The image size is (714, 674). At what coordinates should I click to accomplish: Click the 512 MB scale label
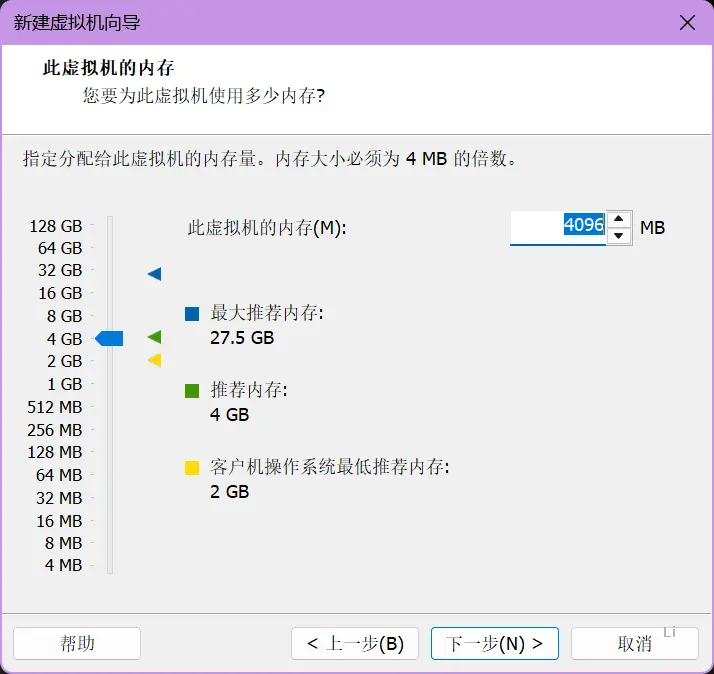[54, 407]
